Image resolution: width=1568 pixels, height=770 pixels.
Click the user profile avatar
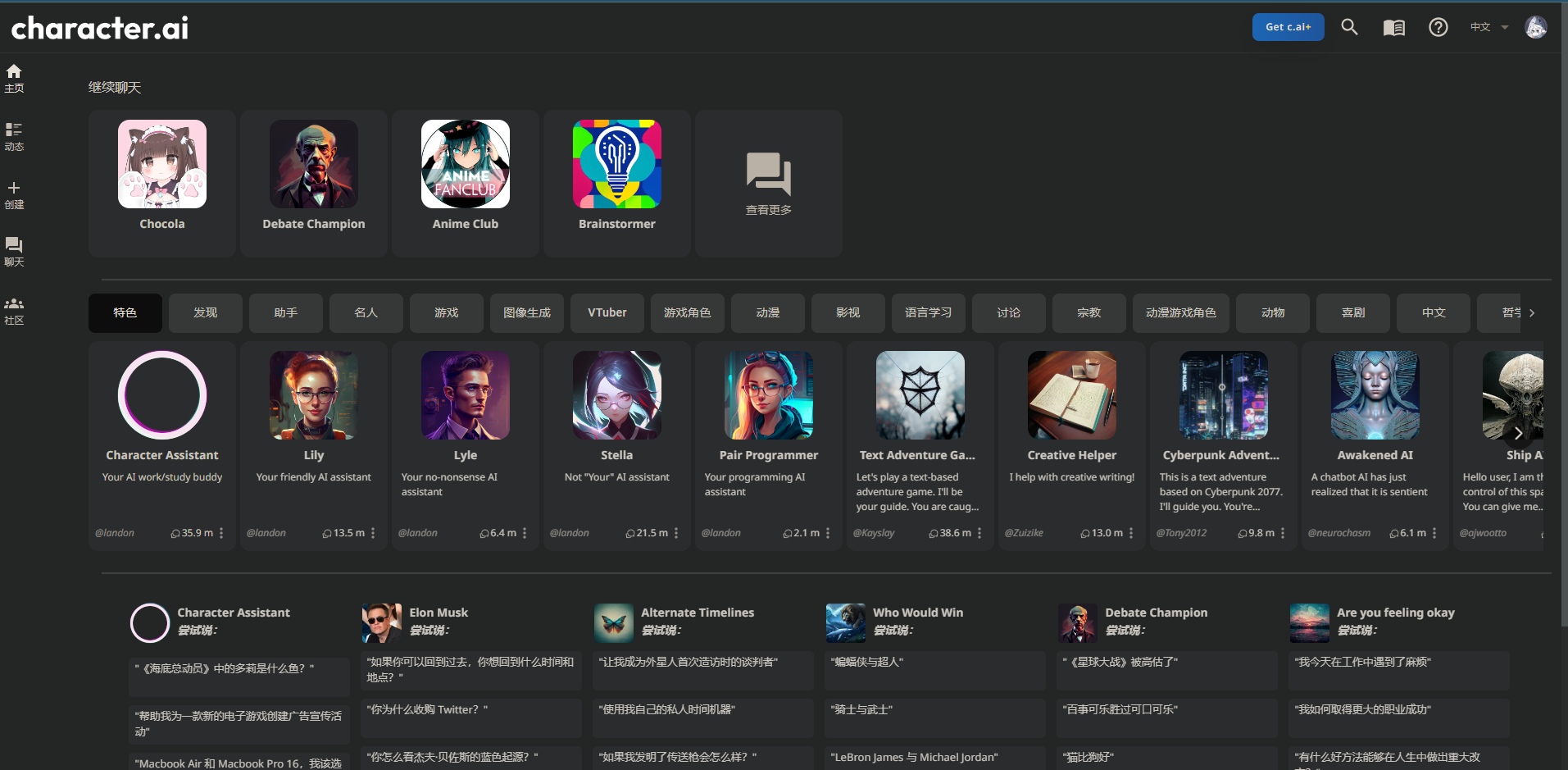tap(1535, 27)
